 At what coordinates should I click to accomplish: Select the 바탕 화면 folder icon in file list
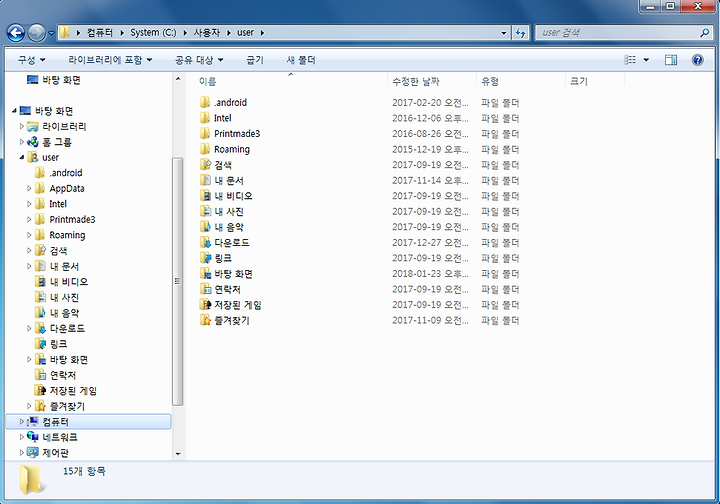tap(205, 274)
